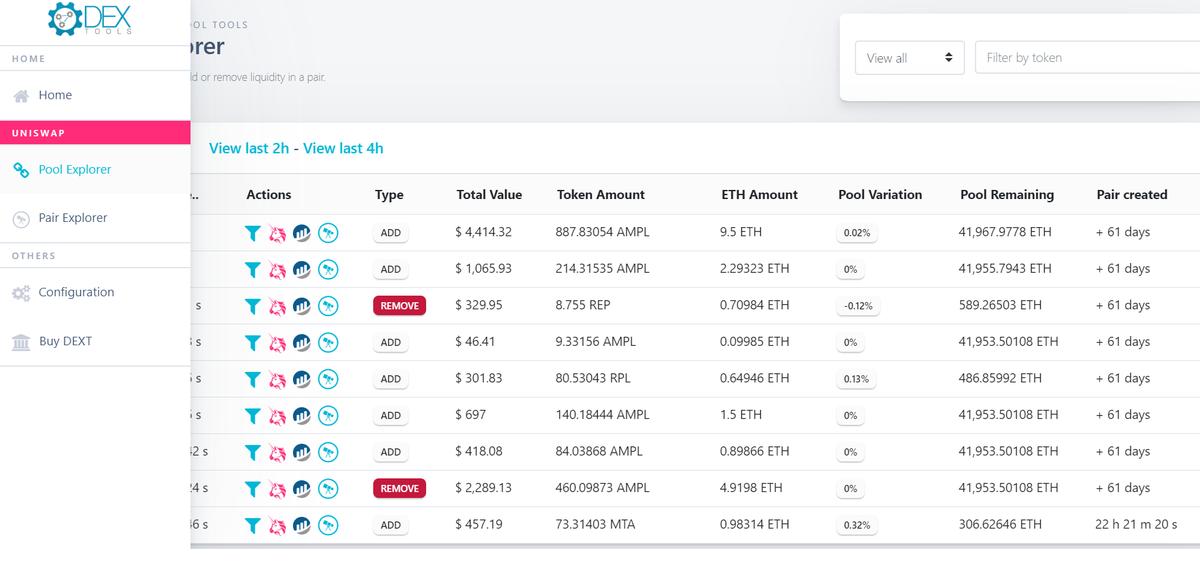The image size is (1200, 573).
Task: Select the 0.13% pool variation badge
Action: [857, 379]
